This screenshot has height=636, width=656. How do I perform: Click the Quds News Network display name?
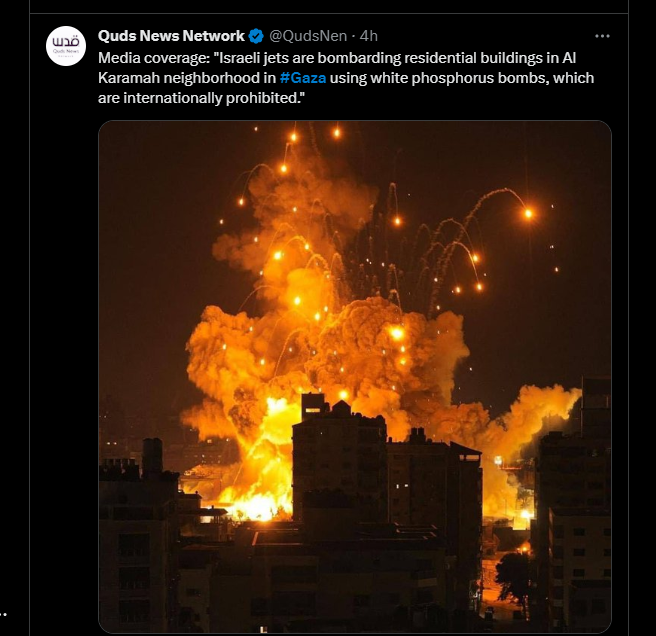(x=171, y=36)
